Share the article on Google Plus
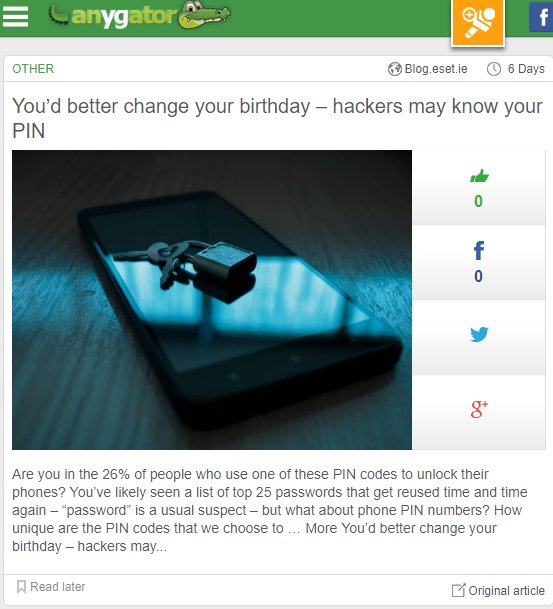The height and width of the screenshot is (609, 553). pos(479,409)
